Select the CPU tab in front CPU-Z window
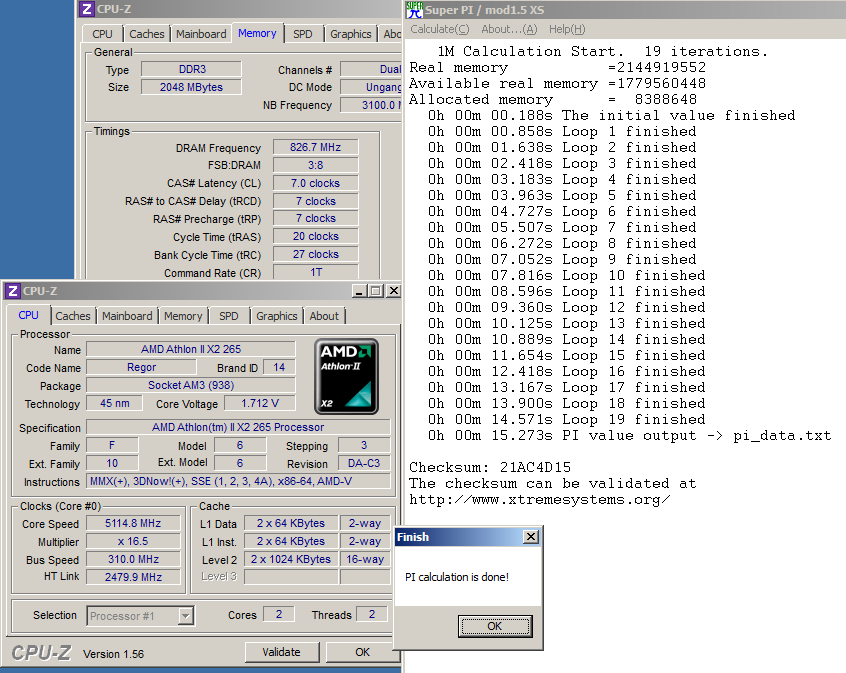Viewport: 846px width, 673px height. coord(29,315)
